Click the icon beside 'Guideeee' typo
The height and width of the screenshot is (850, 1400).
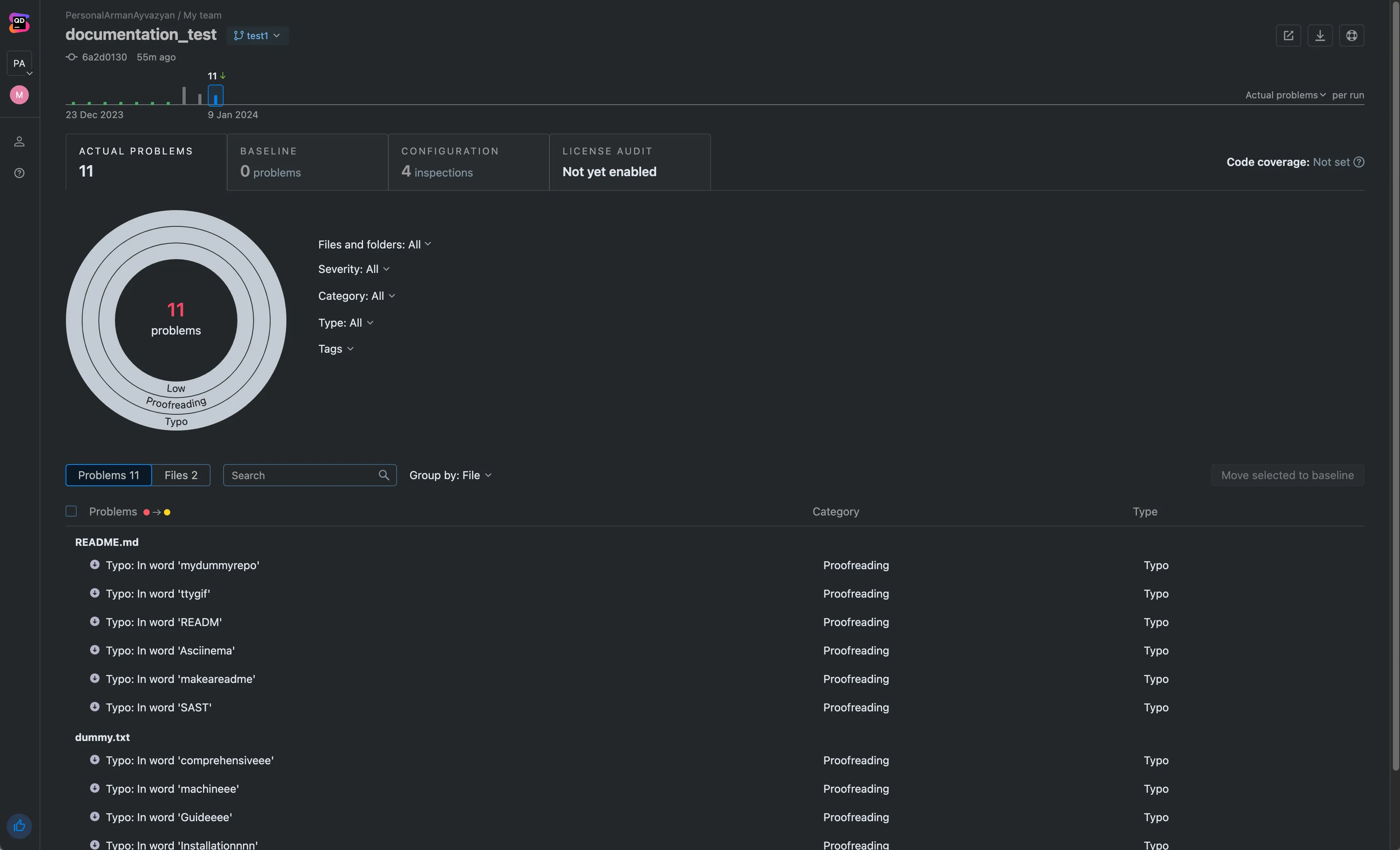coord(95,816)
